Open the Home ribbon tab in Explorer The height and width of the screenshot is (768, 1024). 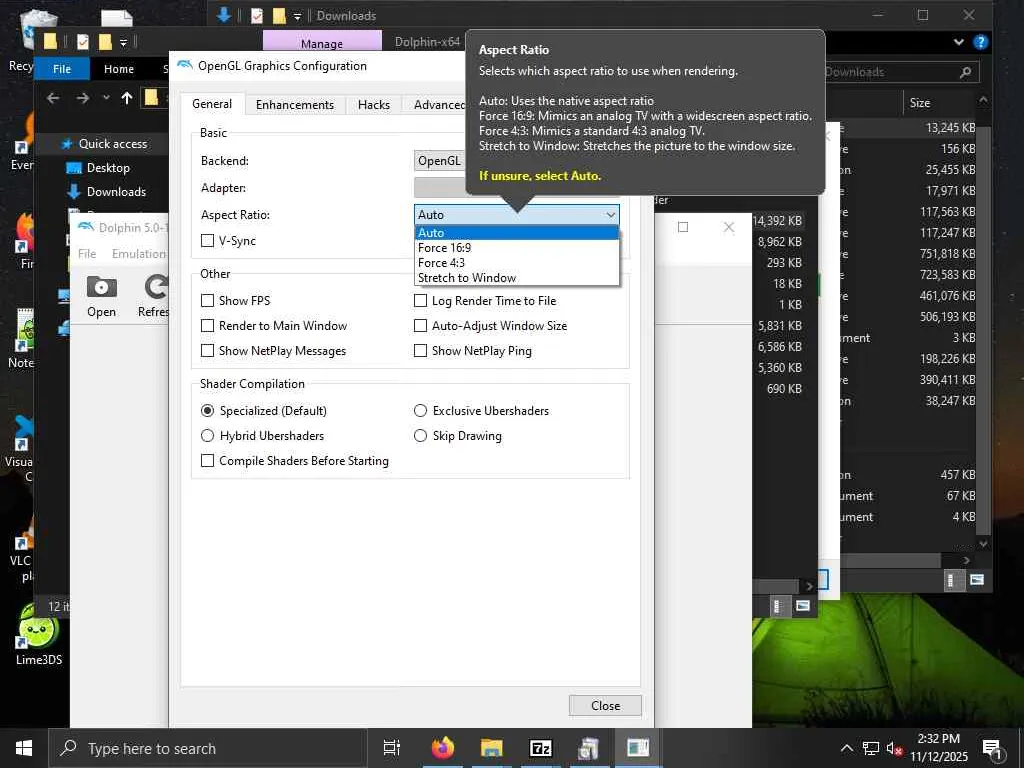(119, 69)
